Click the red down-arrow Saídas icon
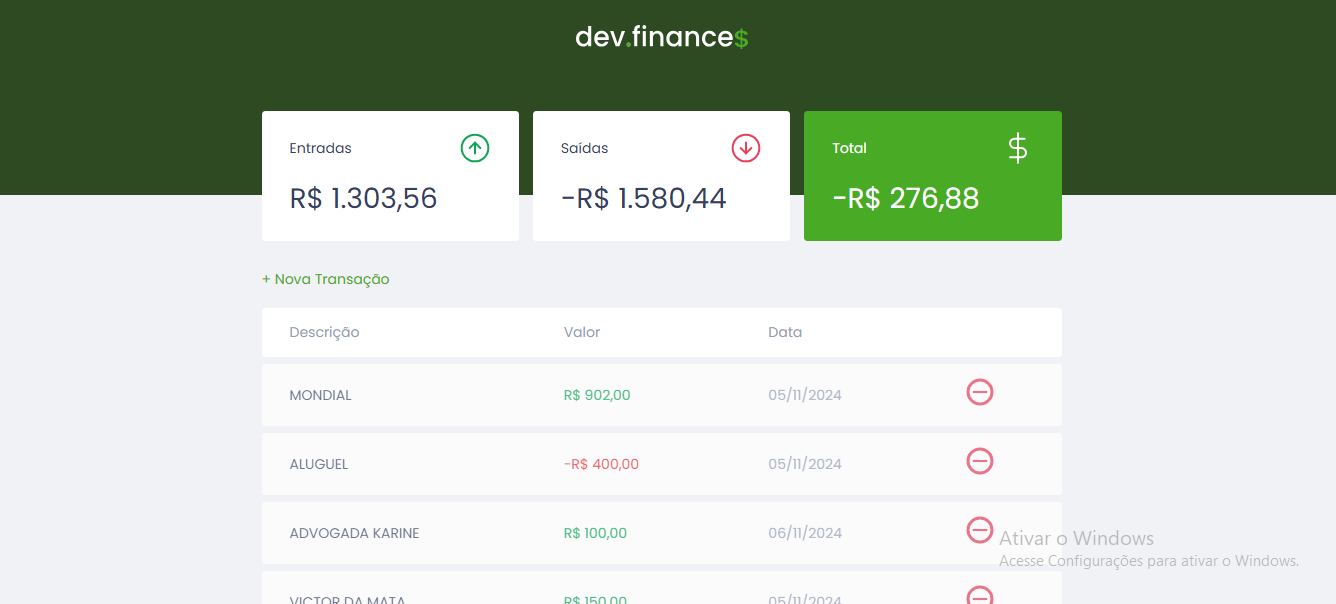Image resolution: width=1336 pixels, height=604 pixels. click(x=746, y=148)
